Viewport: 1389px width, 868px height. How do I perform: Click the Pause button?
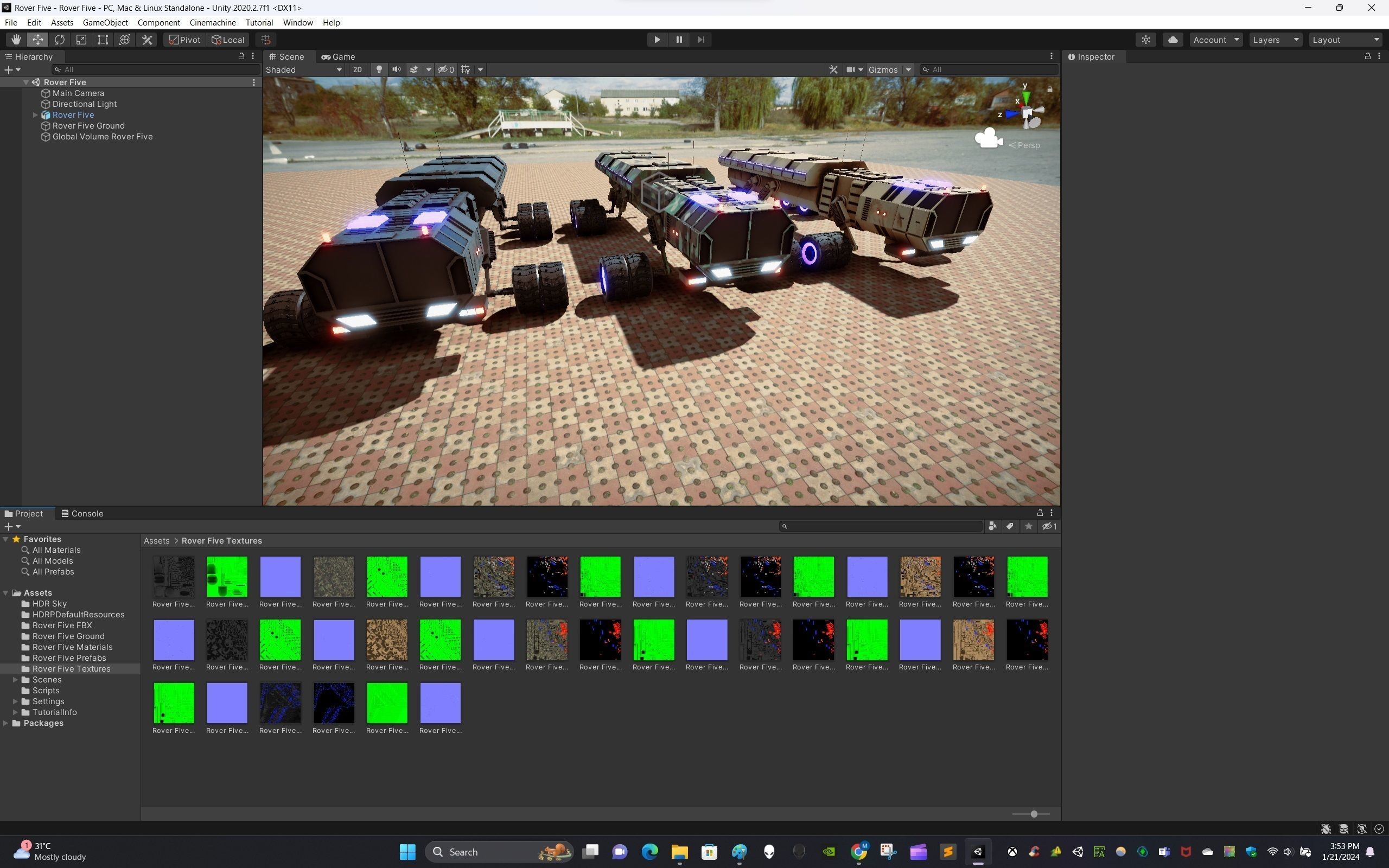679,40
